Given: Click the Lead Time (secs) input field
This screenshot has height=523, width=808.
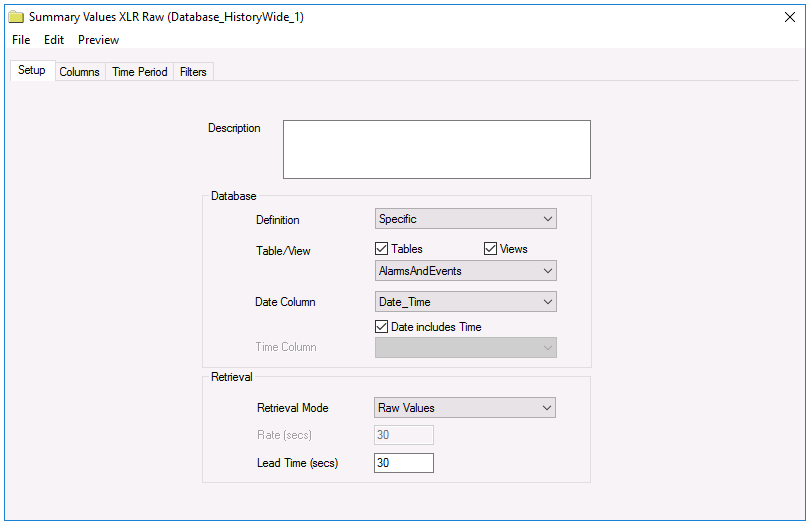Looking at the screenshot, I should click(403, 463).
